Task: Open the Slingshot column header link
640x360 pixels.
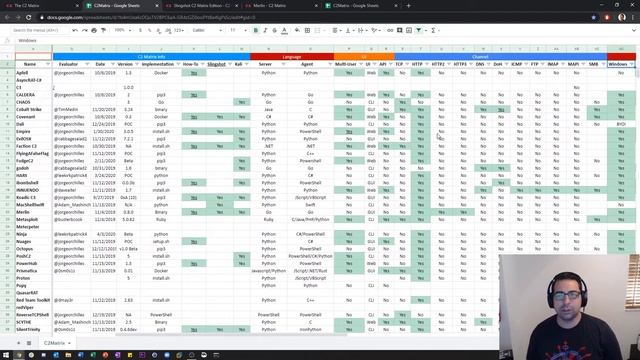Action: pos(216,64)
